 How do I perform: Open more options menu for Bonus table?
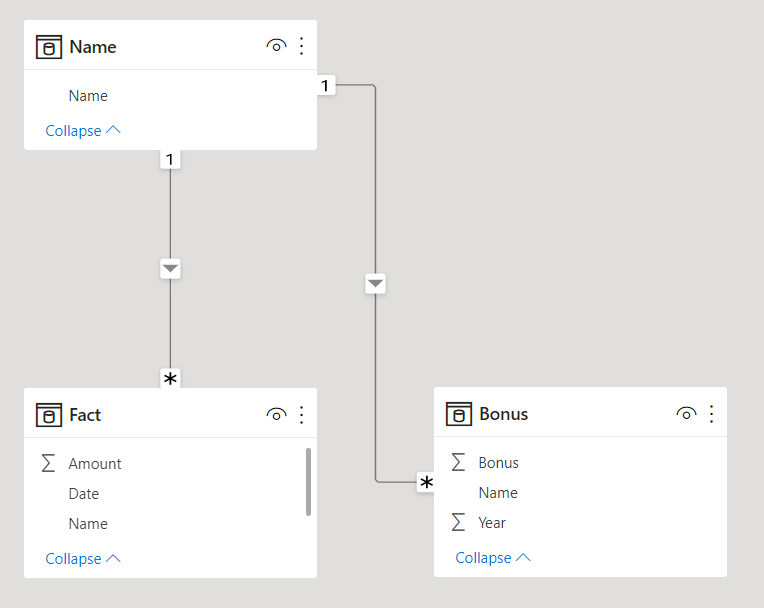711,414
